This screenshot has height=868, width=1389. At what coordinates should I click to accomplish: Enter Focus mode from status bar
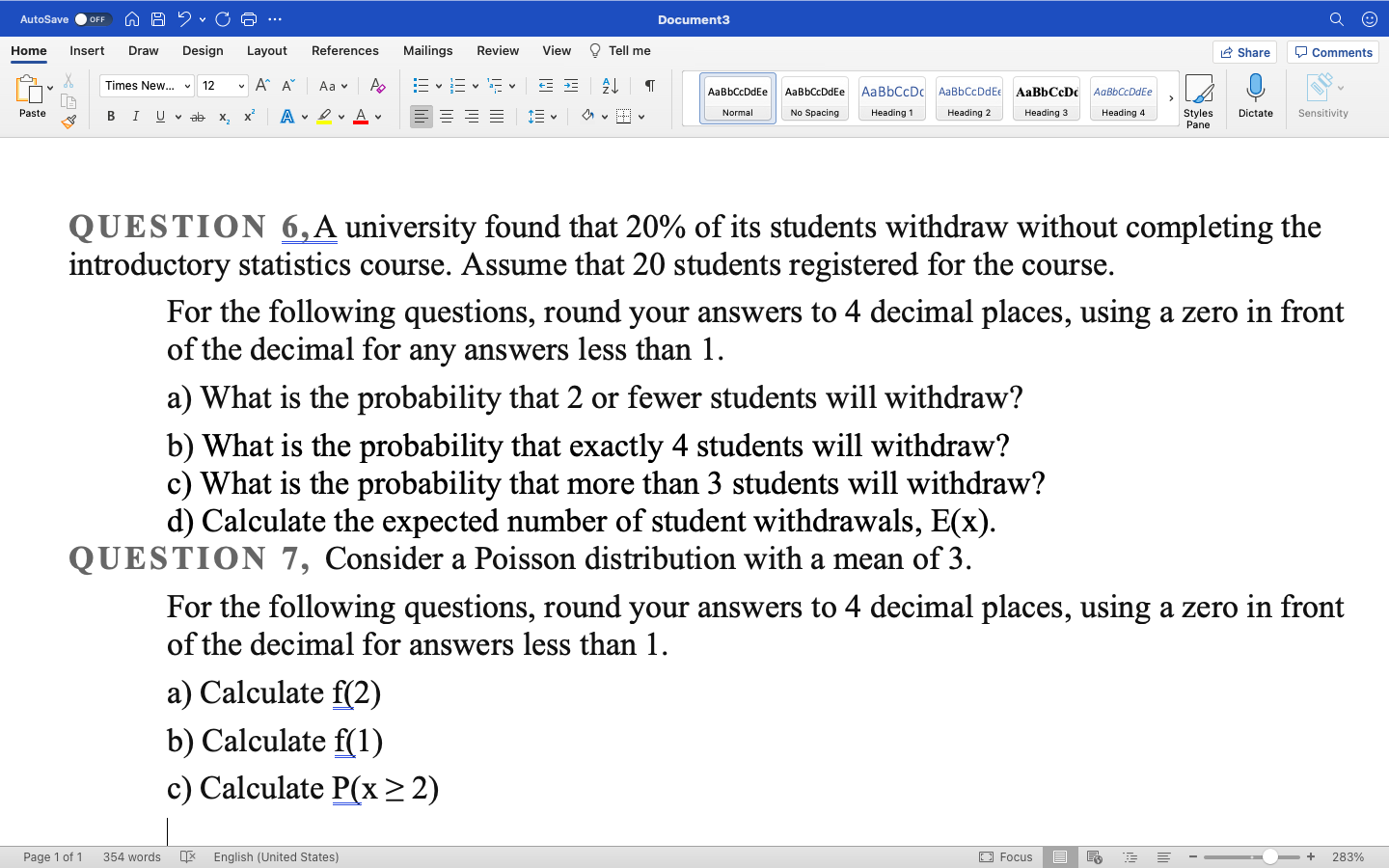[1005, 856]
